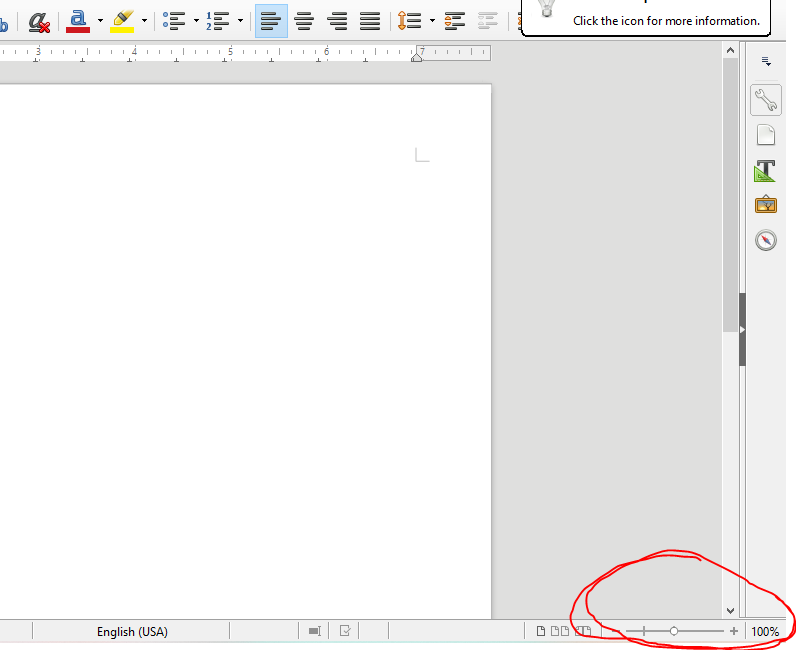Click the English (USA) language field
The width and height of the screenshot is (796, 650).
(x=132, y=632)
